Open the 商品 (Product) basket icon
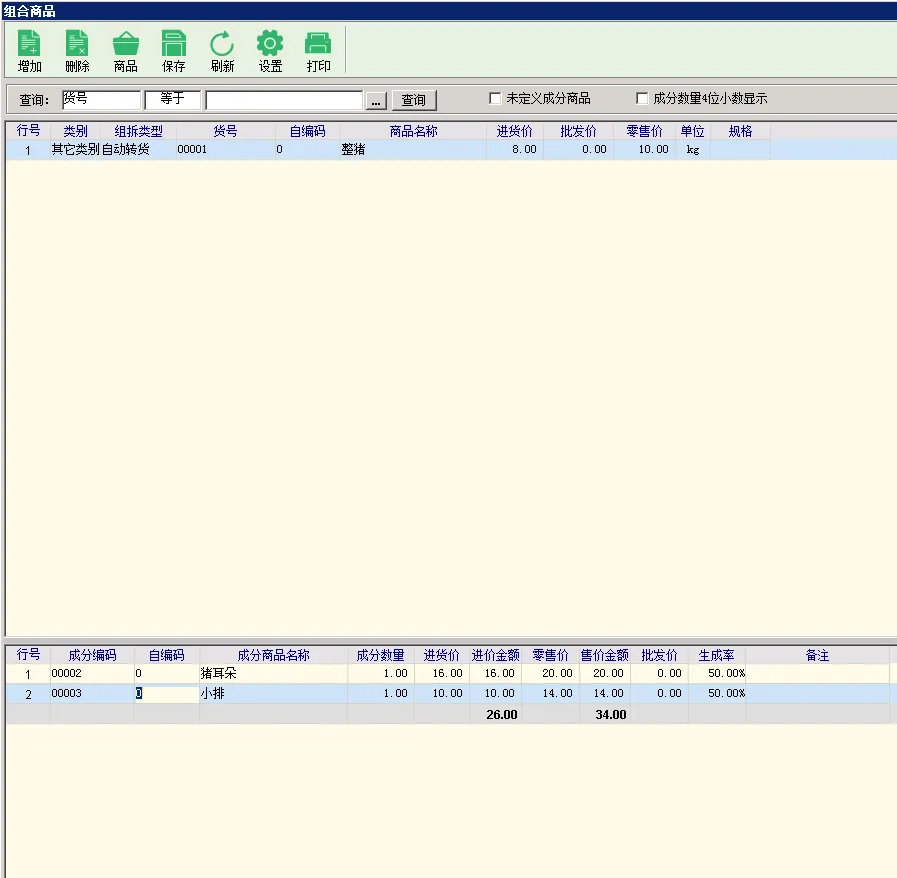The height and width of the screenshot is (878, 897). pos(125,51)
